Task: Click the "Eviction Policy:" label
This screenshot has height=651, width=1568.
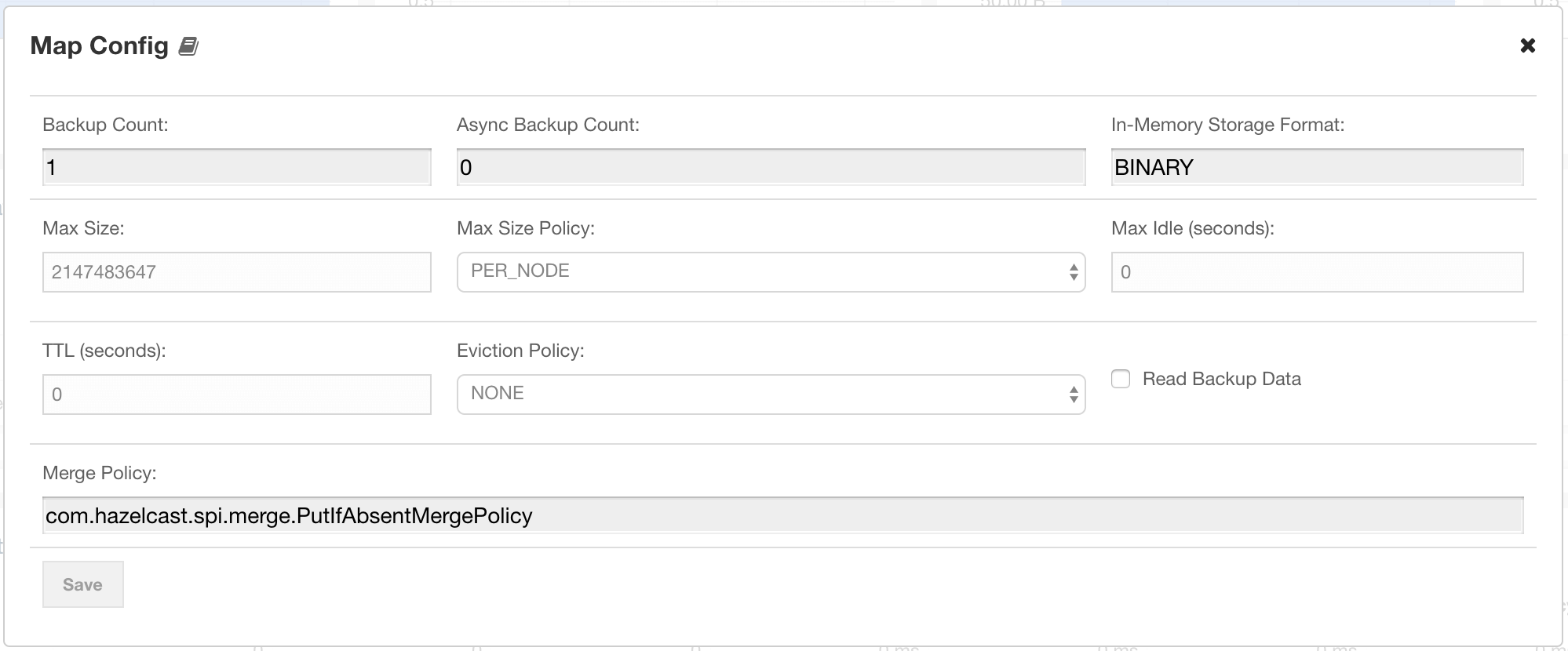Action: pos(520,351)
